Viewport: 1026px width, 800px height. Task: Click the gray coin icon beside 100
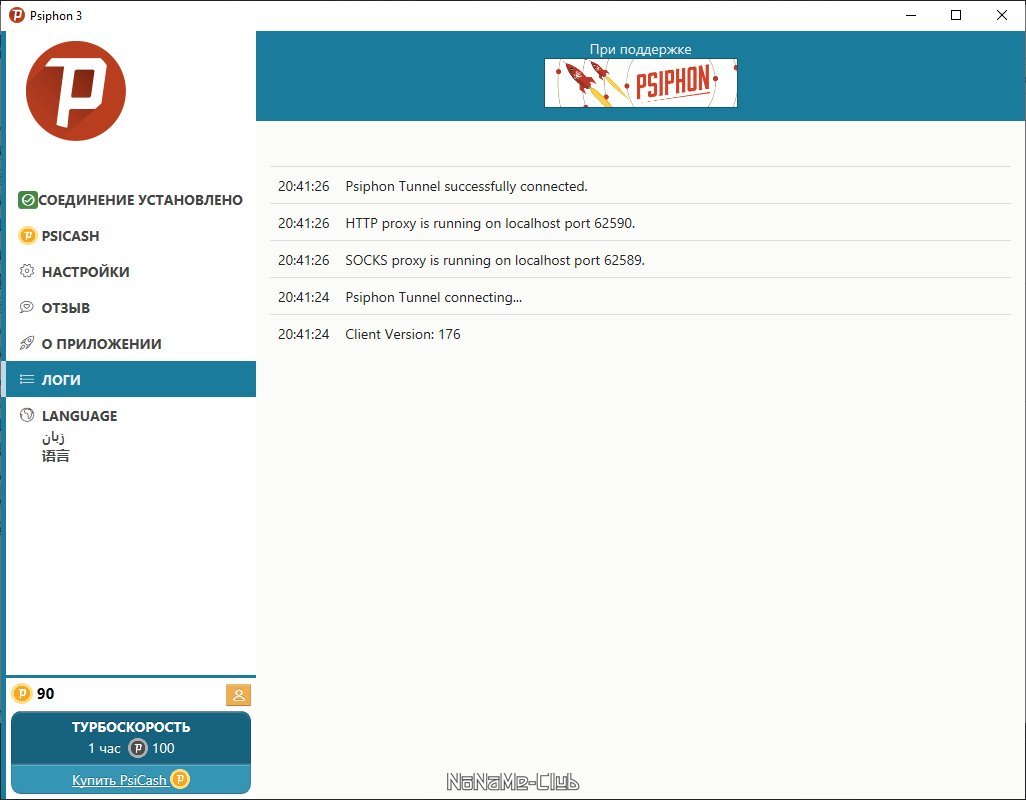point(137,748)
